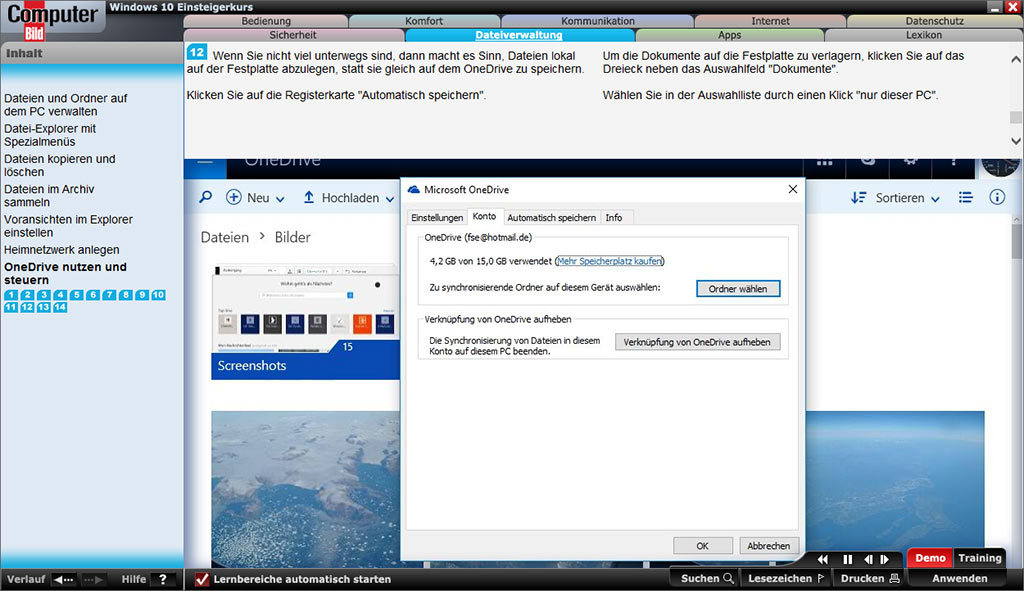The height and width of the screenshot is (591, 1024).
Task: Click the Verlauf back arrow
Action: pos(64,579)
